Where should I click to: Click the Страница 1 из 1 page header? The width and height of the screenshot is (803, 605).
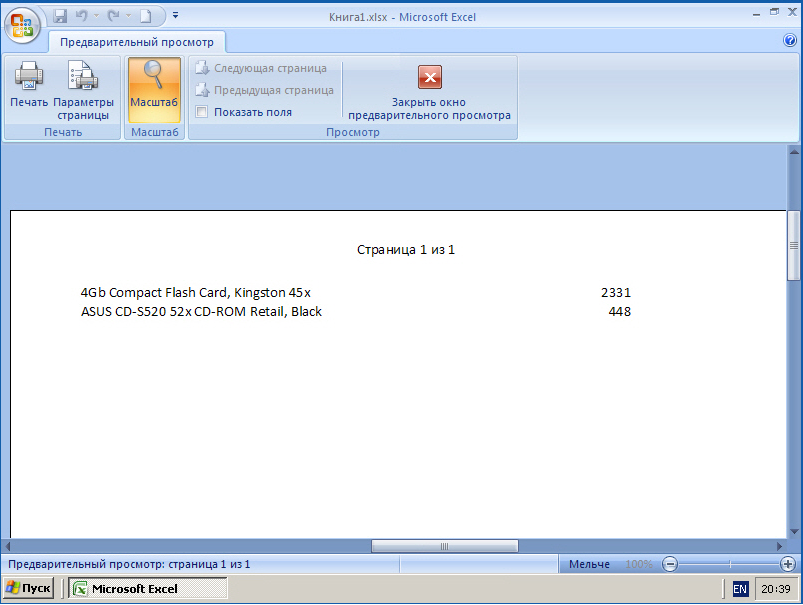click(406, 249)
